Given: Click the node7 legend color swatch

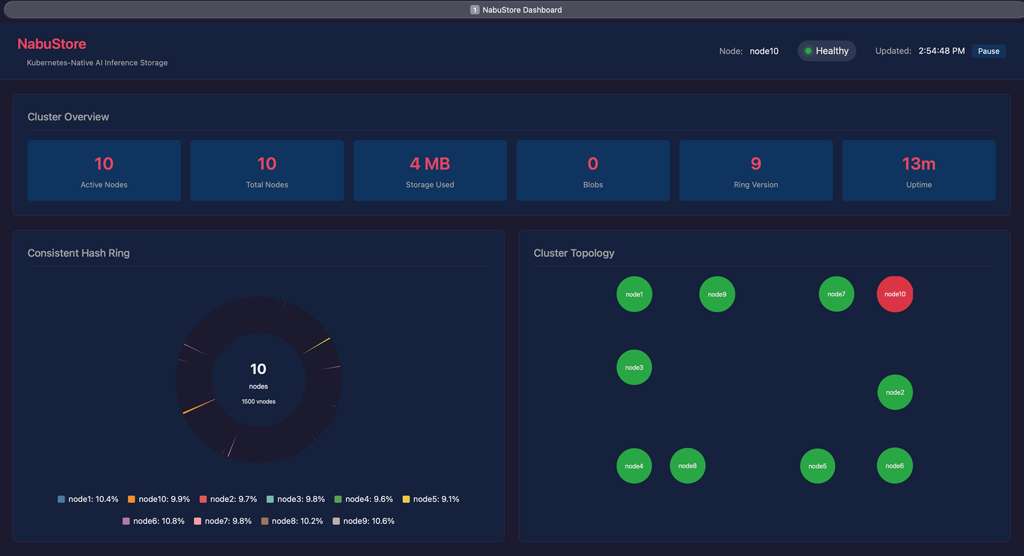Looking at the screenshot, I should tap(198, 521).
